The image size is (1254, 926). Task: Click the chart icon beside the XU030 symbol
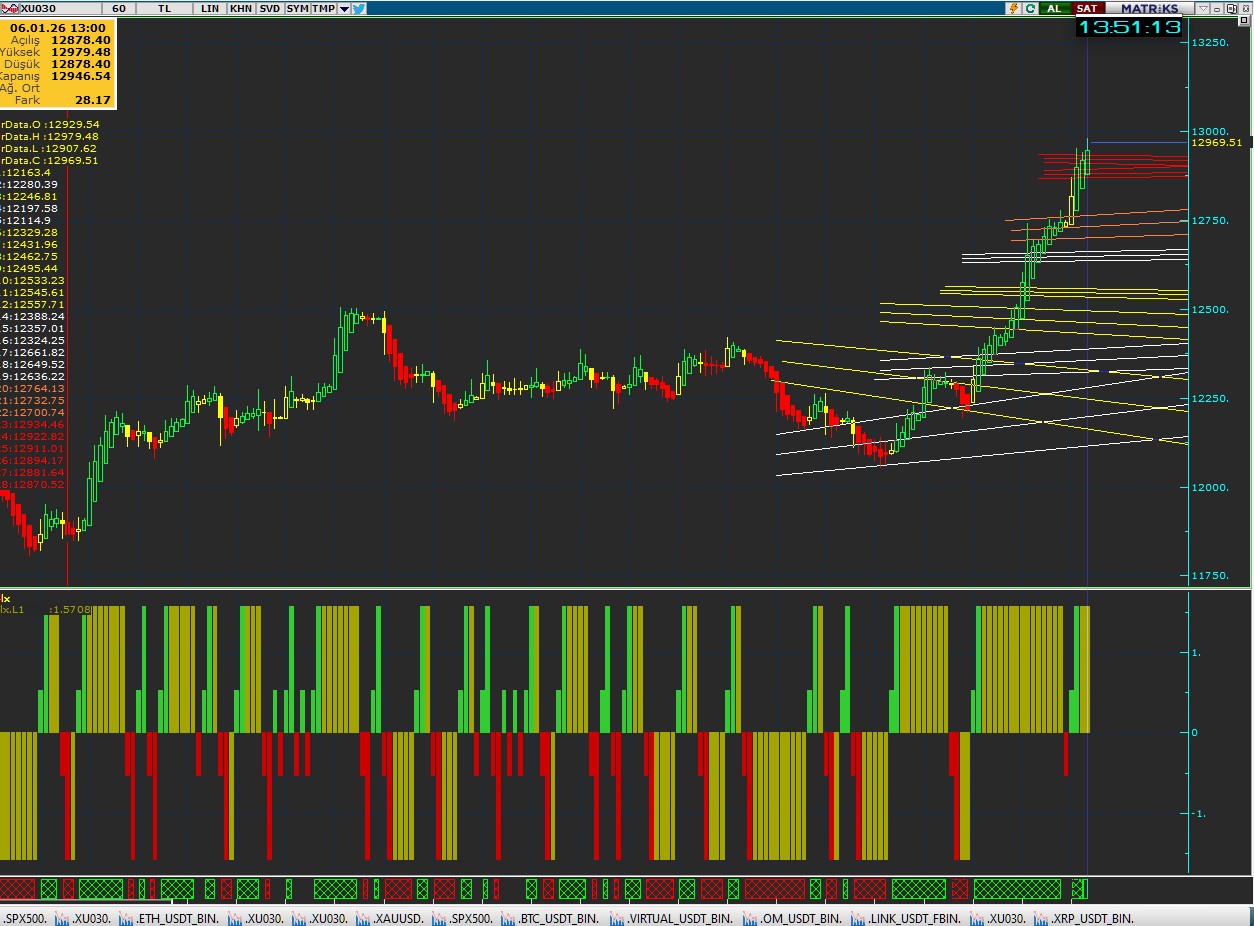(10, 8)
